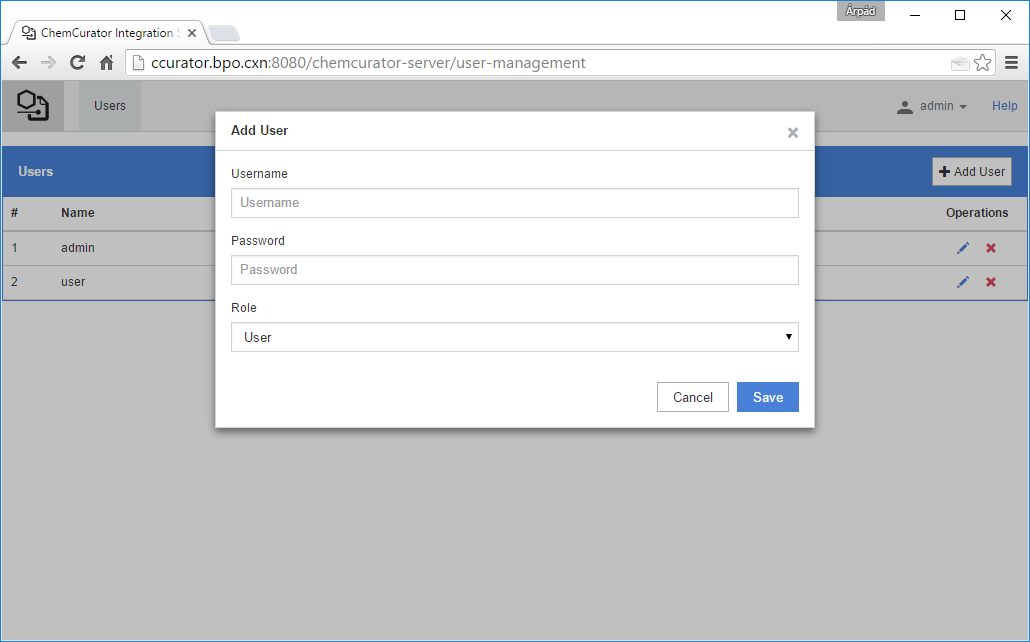Open the Help link
The image size is (1030, 642).
click(1004, 106)
